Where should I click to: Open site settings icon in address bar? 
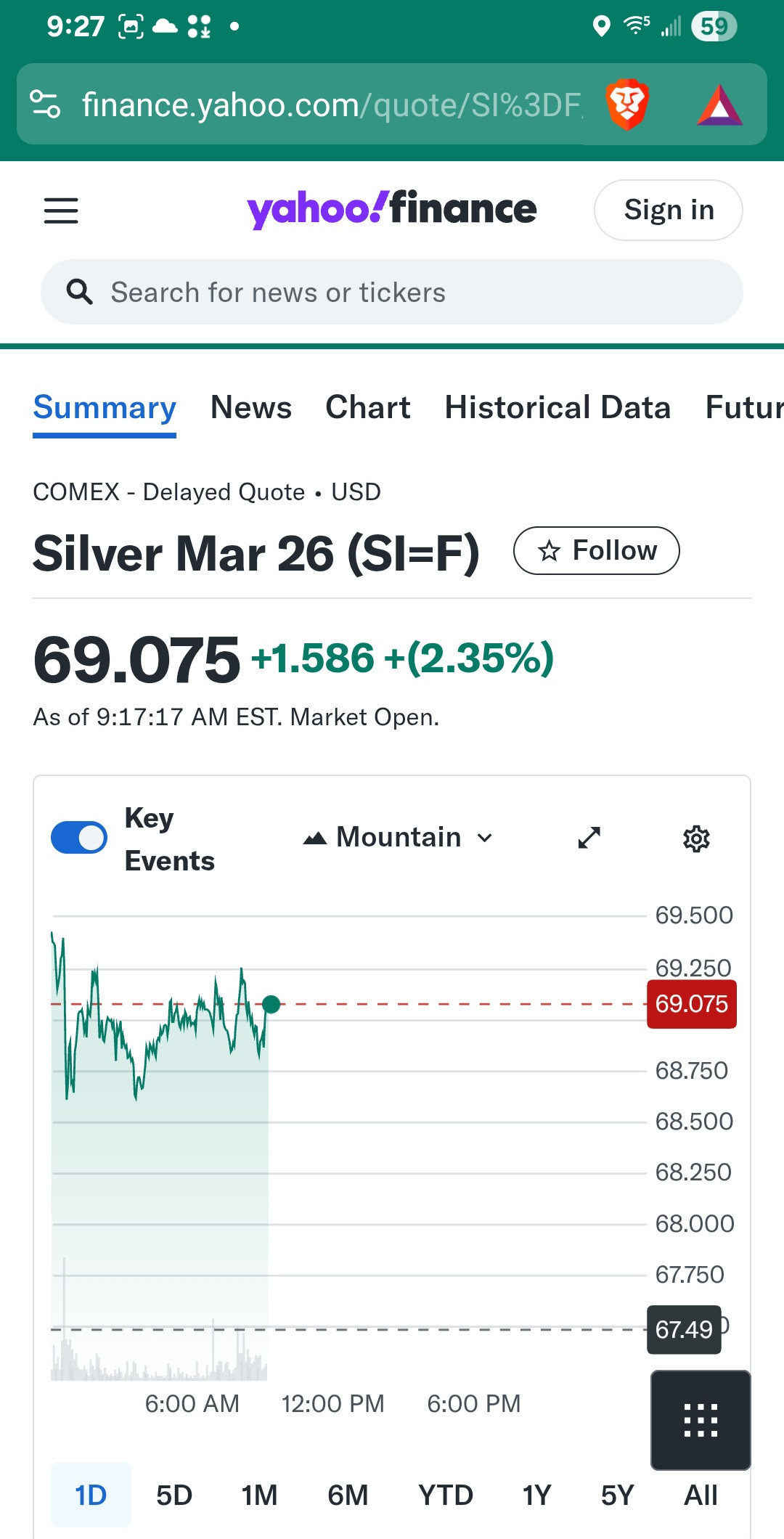[x=45, y=105]
